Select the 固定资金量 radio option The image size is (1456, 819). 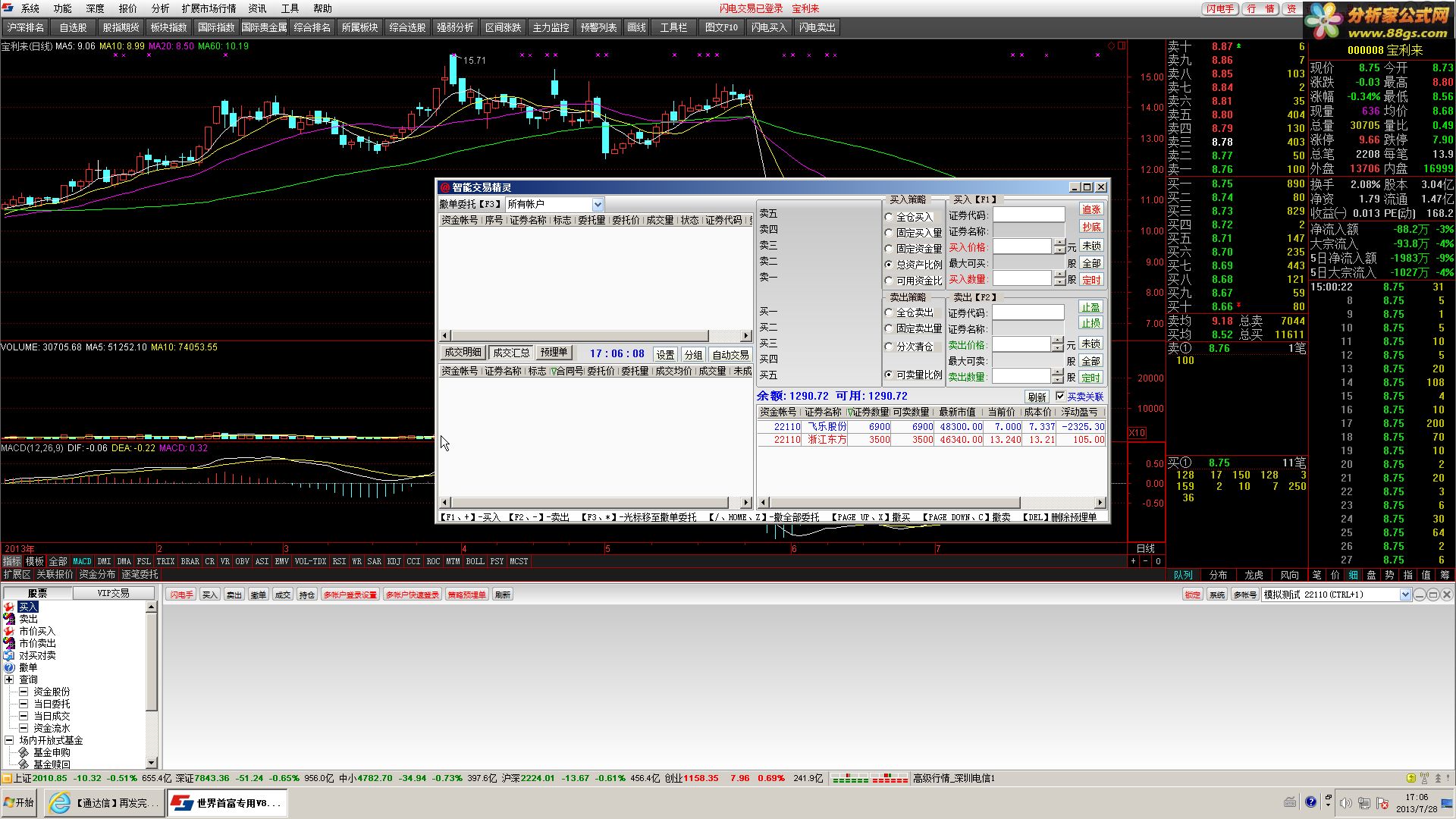point(889,249)
